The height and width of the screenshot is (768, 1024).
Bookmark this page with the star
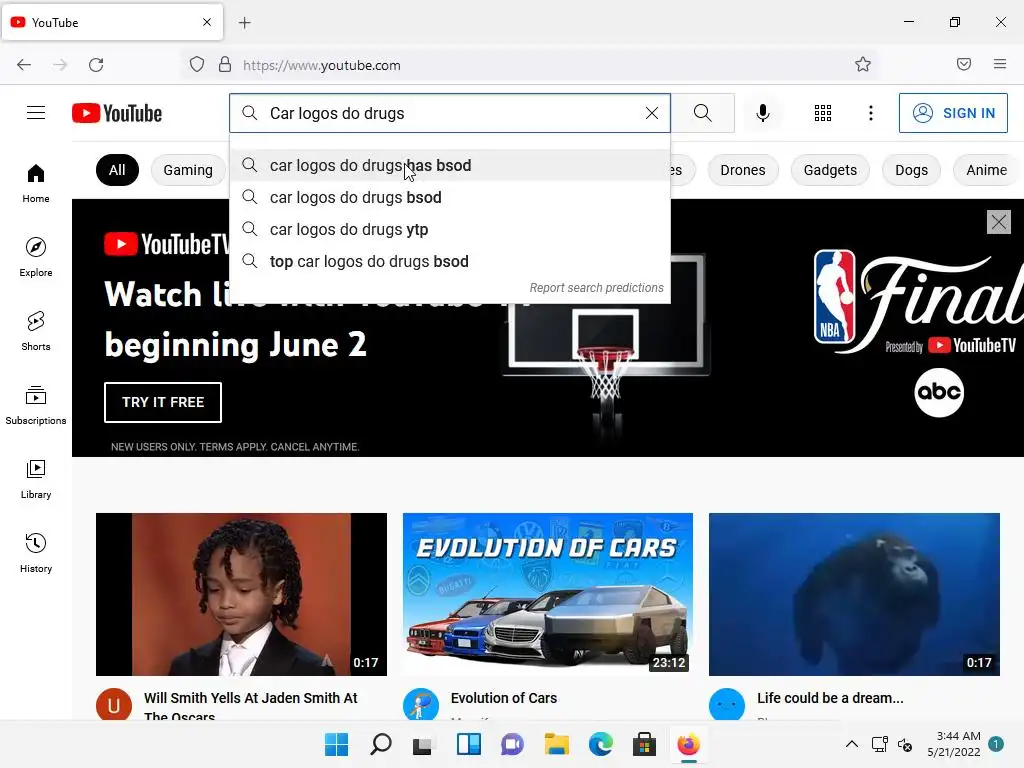pyautogui.click(x=863, y=64)
